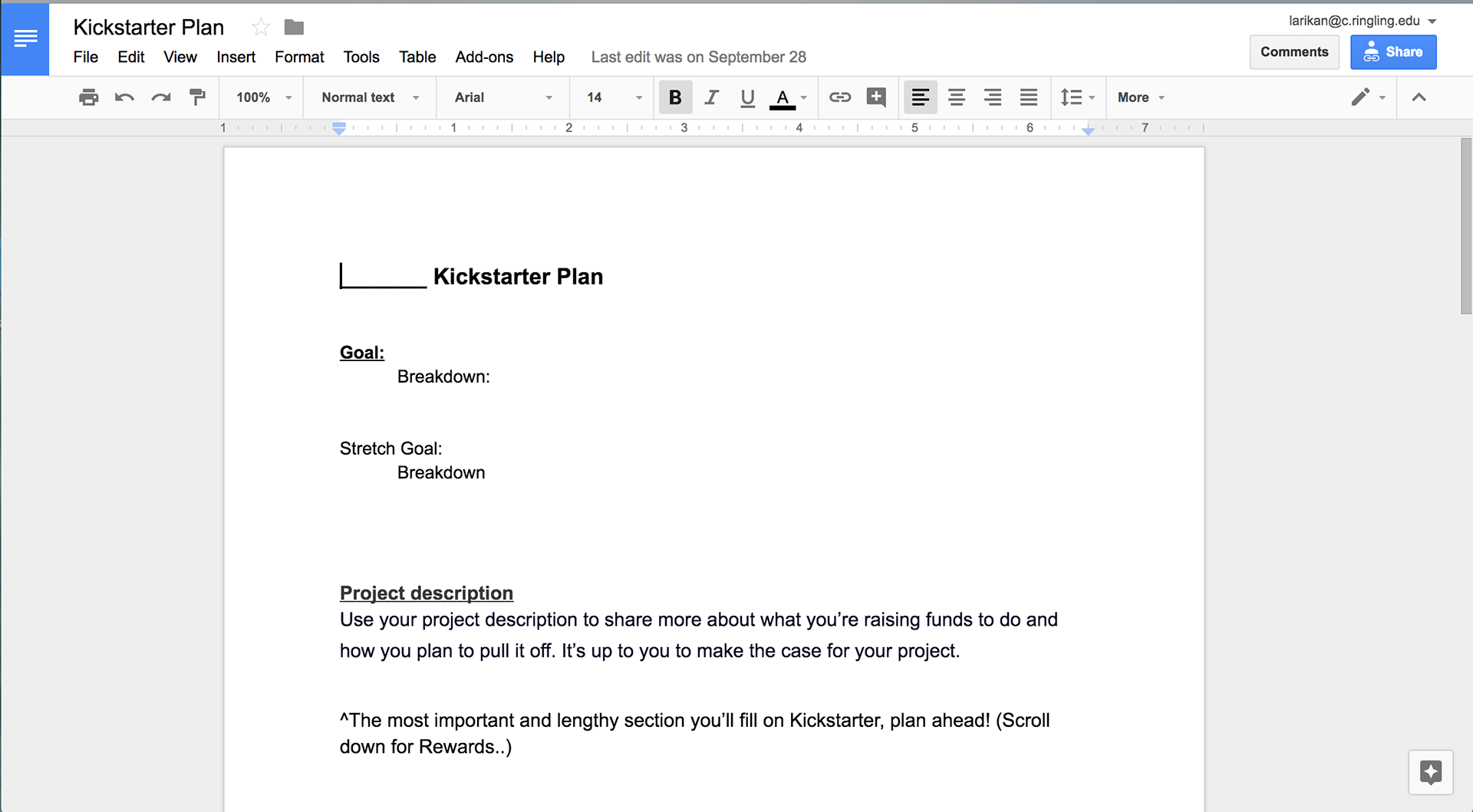Click the underlined Goal: heading
Viewport: 1473px width, 812px height.
point(362,353)
